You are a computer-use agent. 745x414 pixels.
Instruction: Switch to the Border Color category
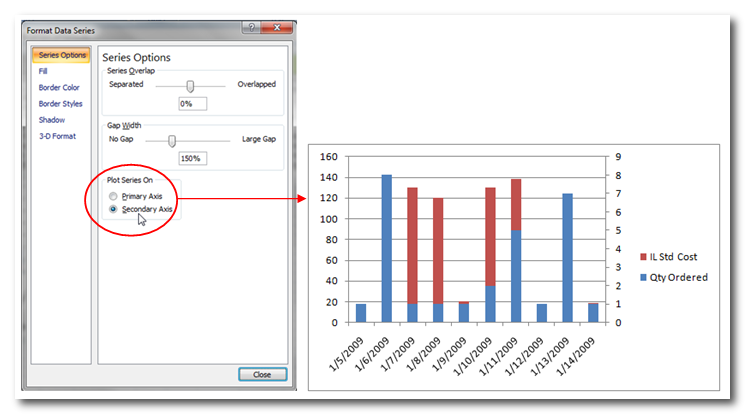[60, 87]
